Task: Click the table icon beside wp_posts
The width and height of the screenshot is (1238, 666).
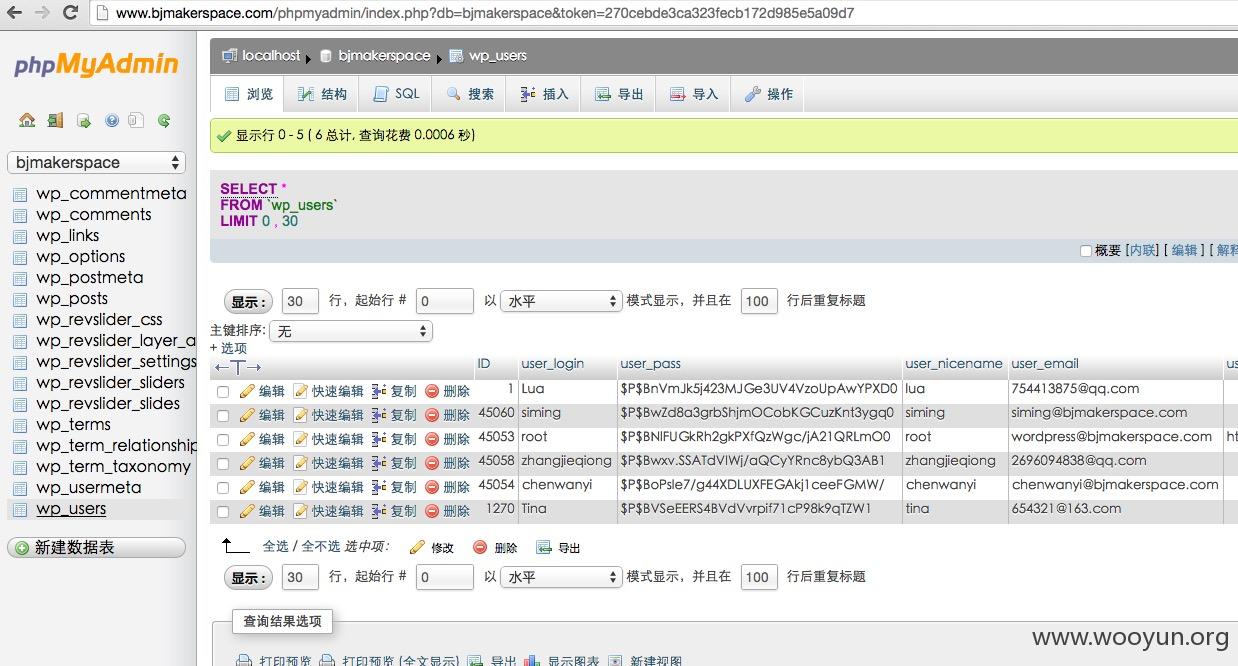Action: [20, 299]
